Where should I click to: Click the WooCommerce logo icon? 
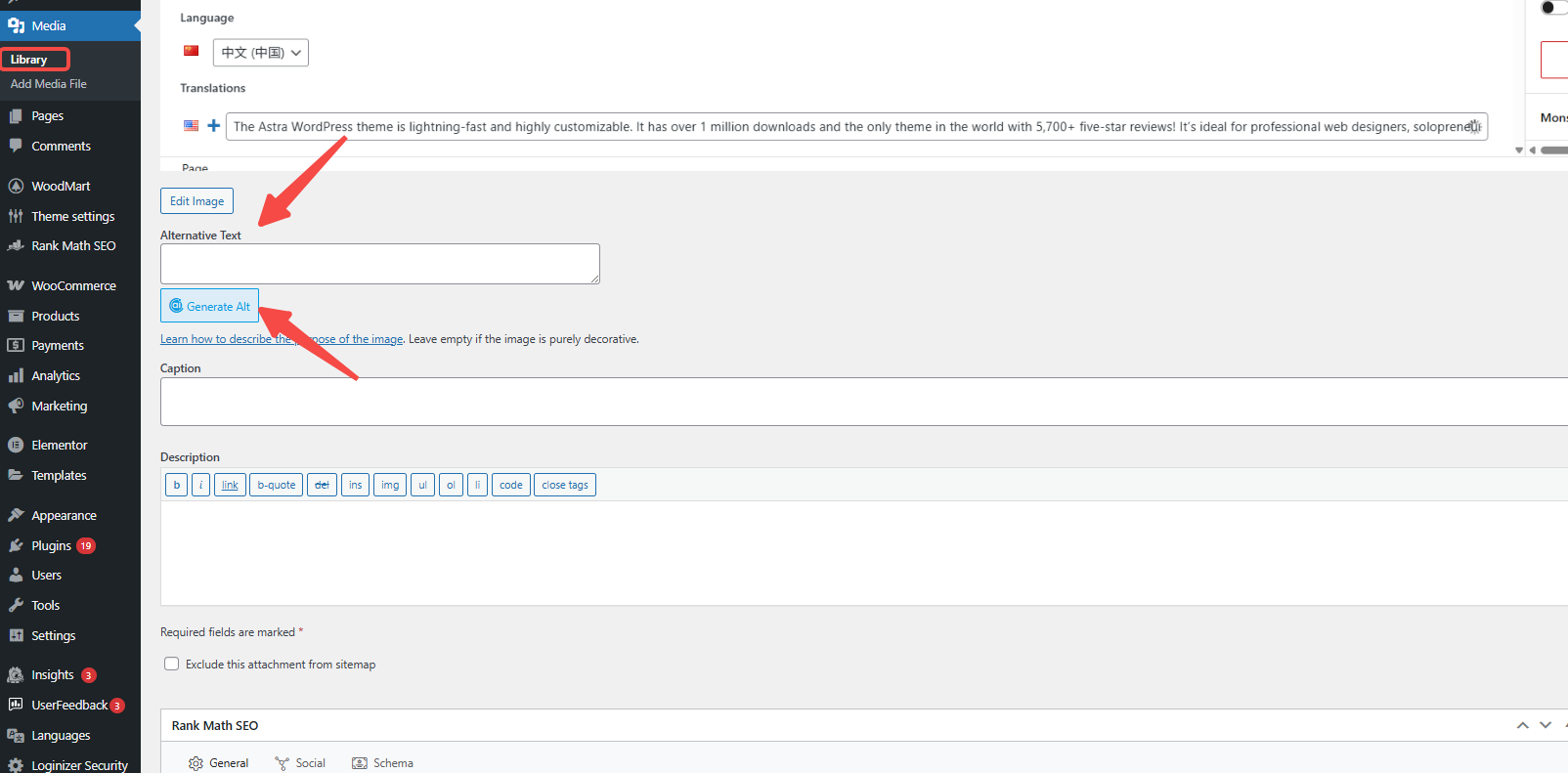(16, 285)
